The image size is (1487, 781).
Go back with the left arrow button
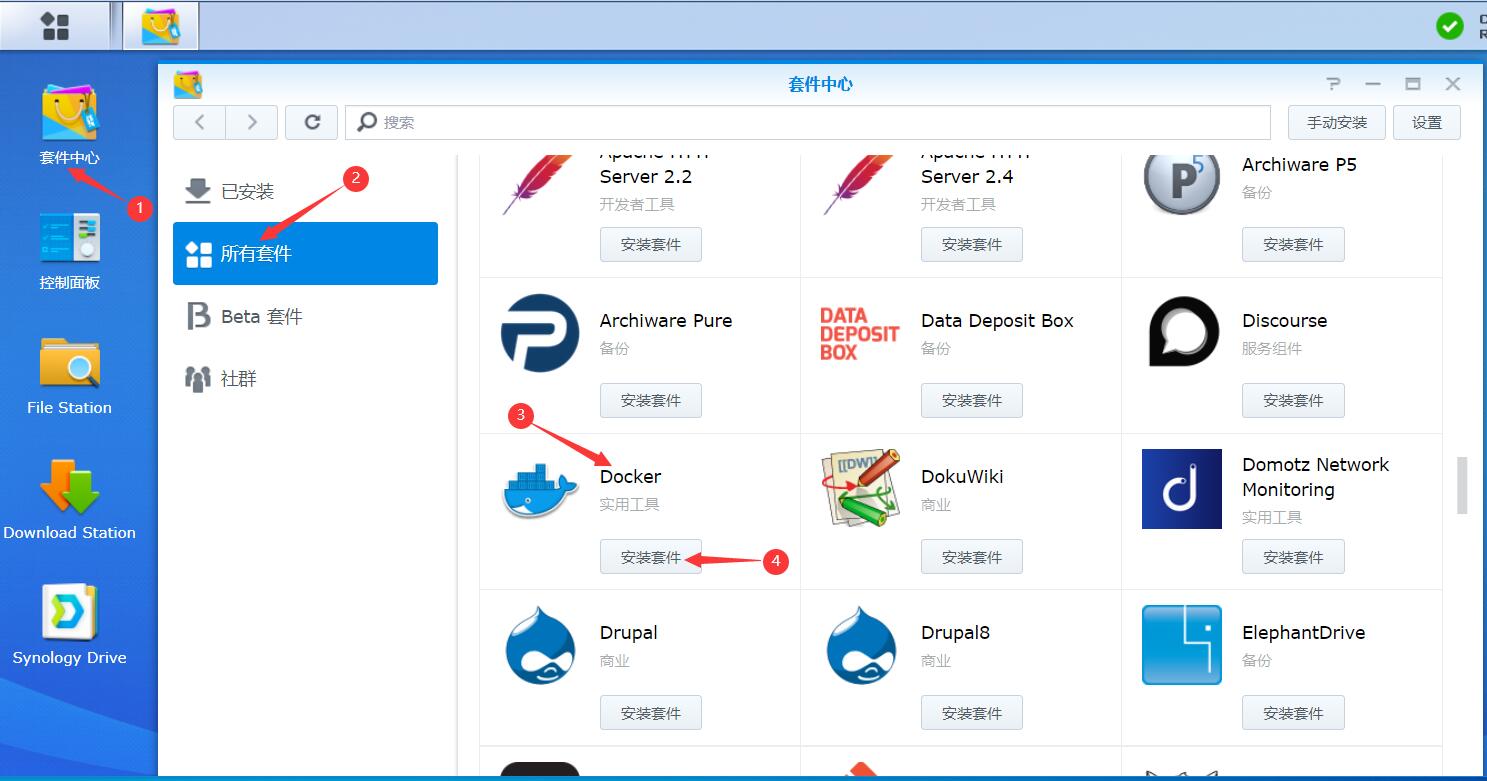click(200, 122)
